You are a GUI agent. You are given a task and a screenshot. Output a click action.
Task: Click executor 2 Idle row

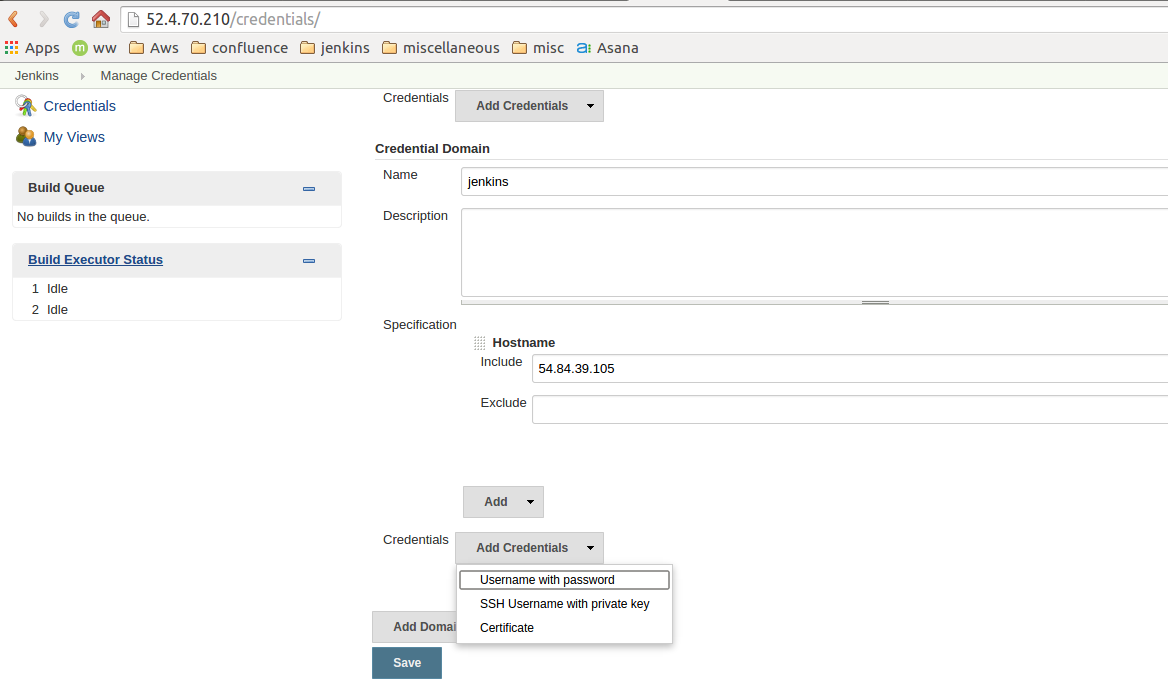[x=177, y=310]
